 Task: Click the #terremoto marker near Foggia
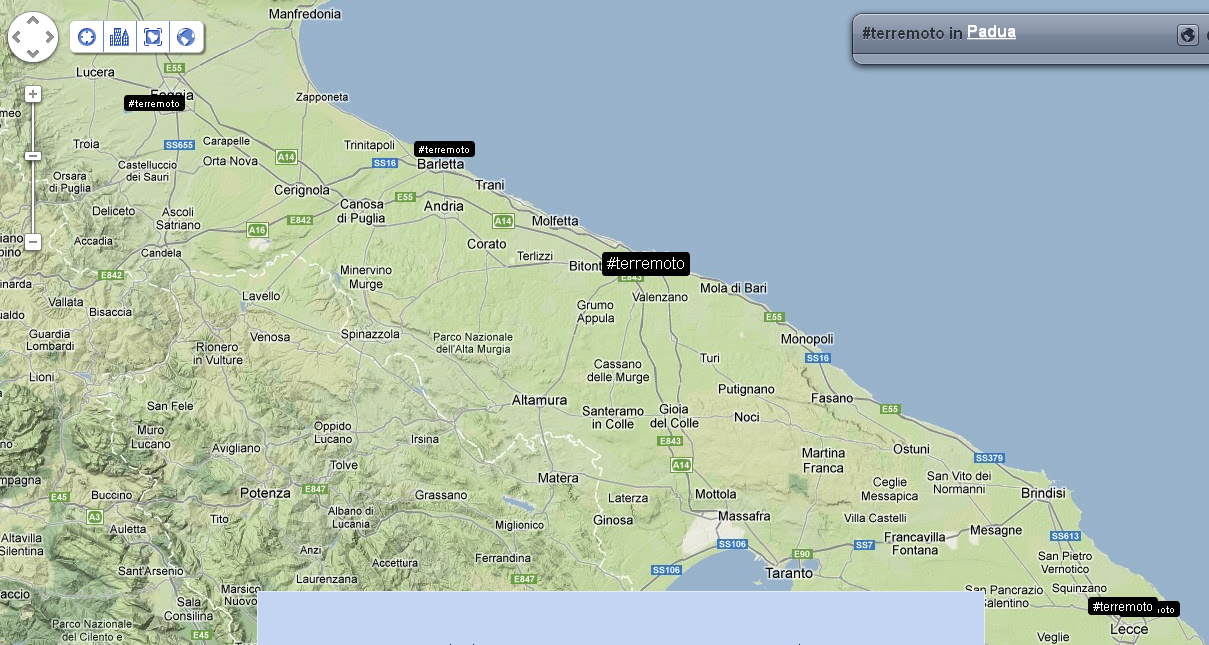[154, 103]
